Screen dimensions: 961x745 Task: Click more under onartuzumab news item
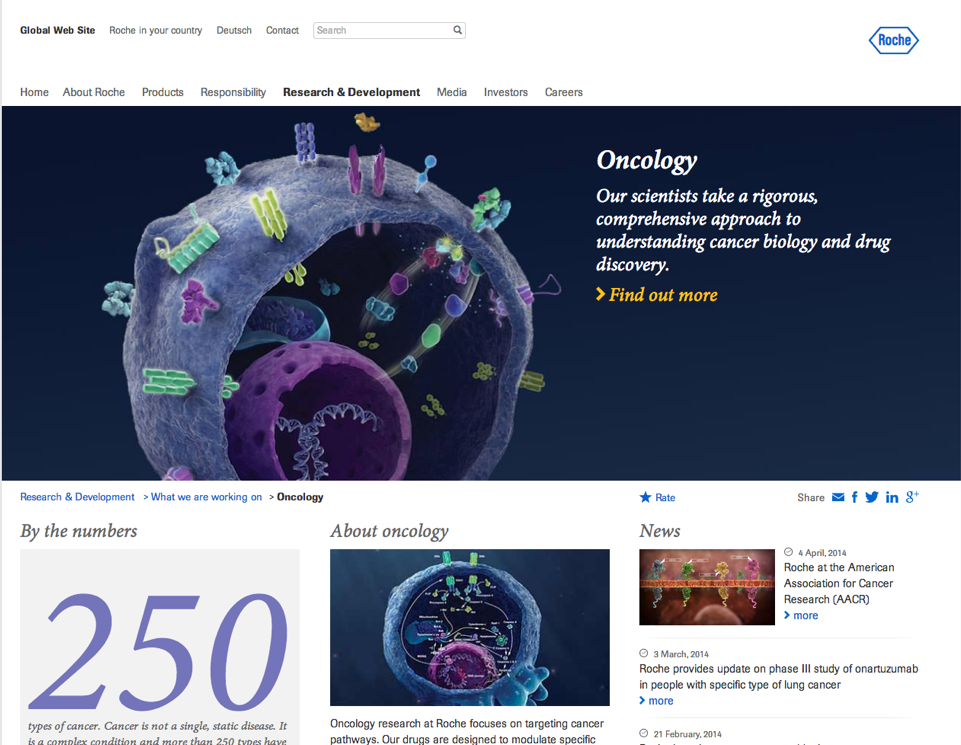[656, 701]
